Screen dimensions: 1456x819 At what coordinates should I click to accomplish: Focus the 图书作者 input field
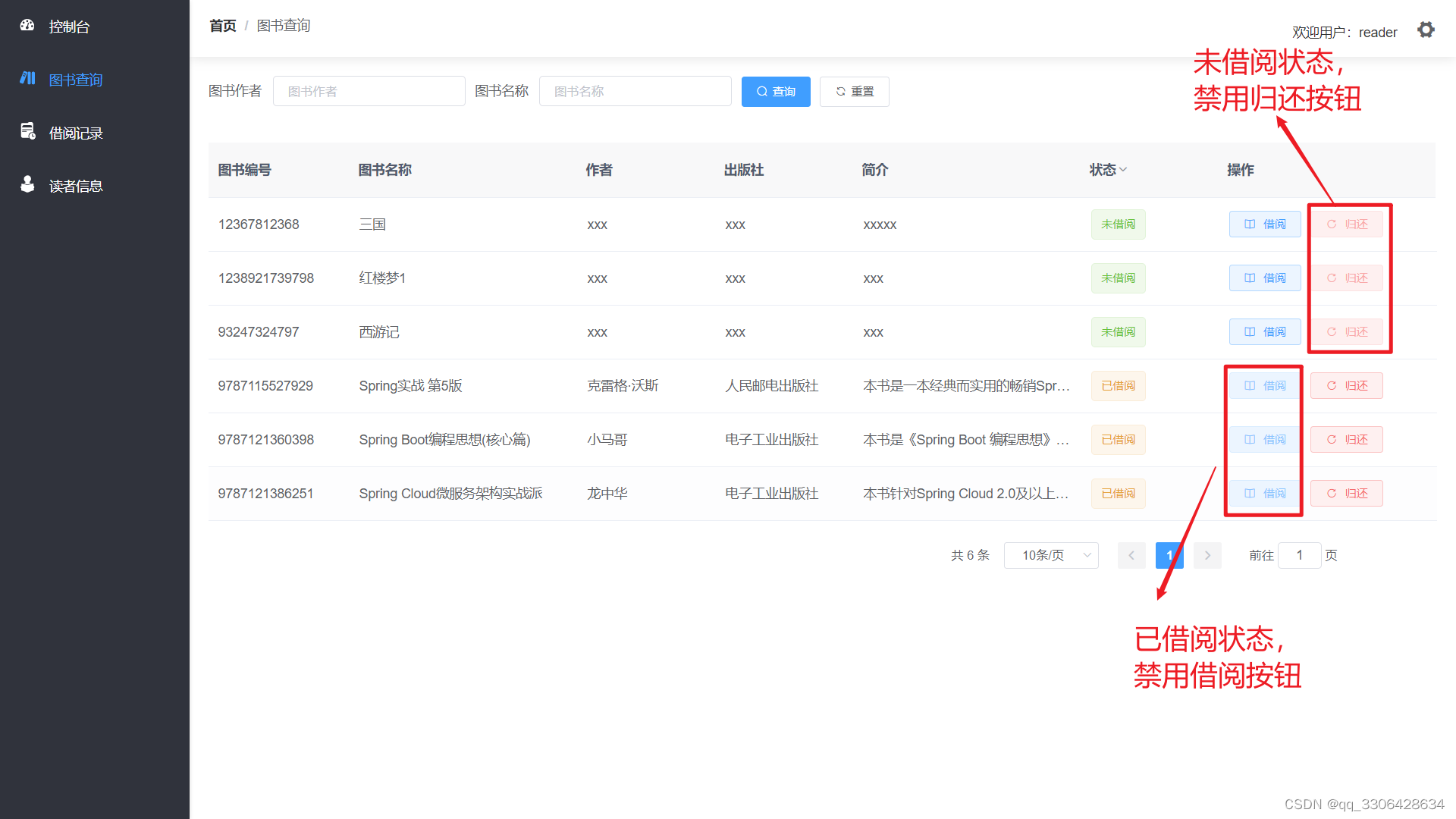coord(369,91)
